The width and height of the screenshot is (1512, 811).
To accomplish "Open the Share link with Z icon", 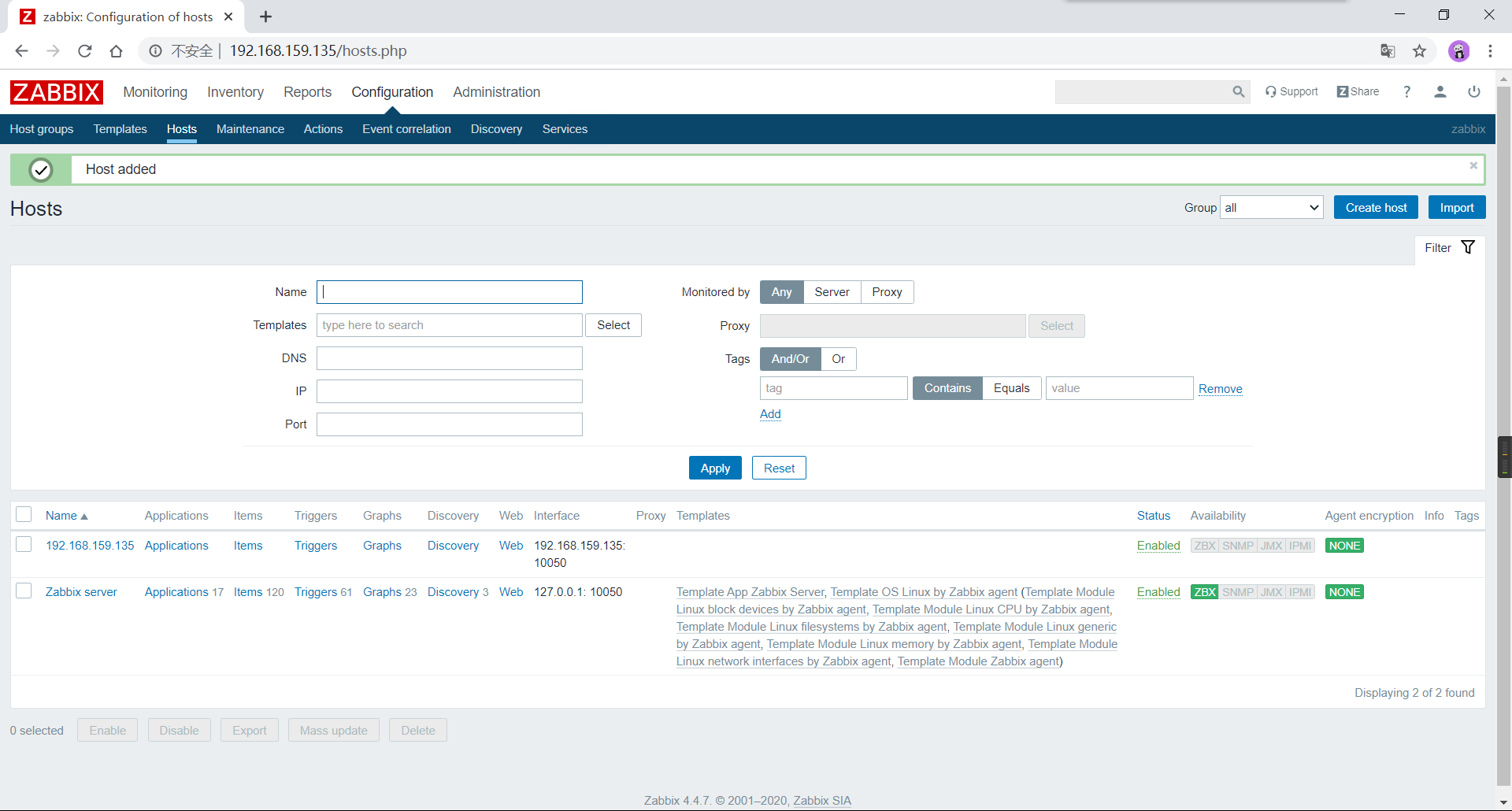I will coord(1358,92).
